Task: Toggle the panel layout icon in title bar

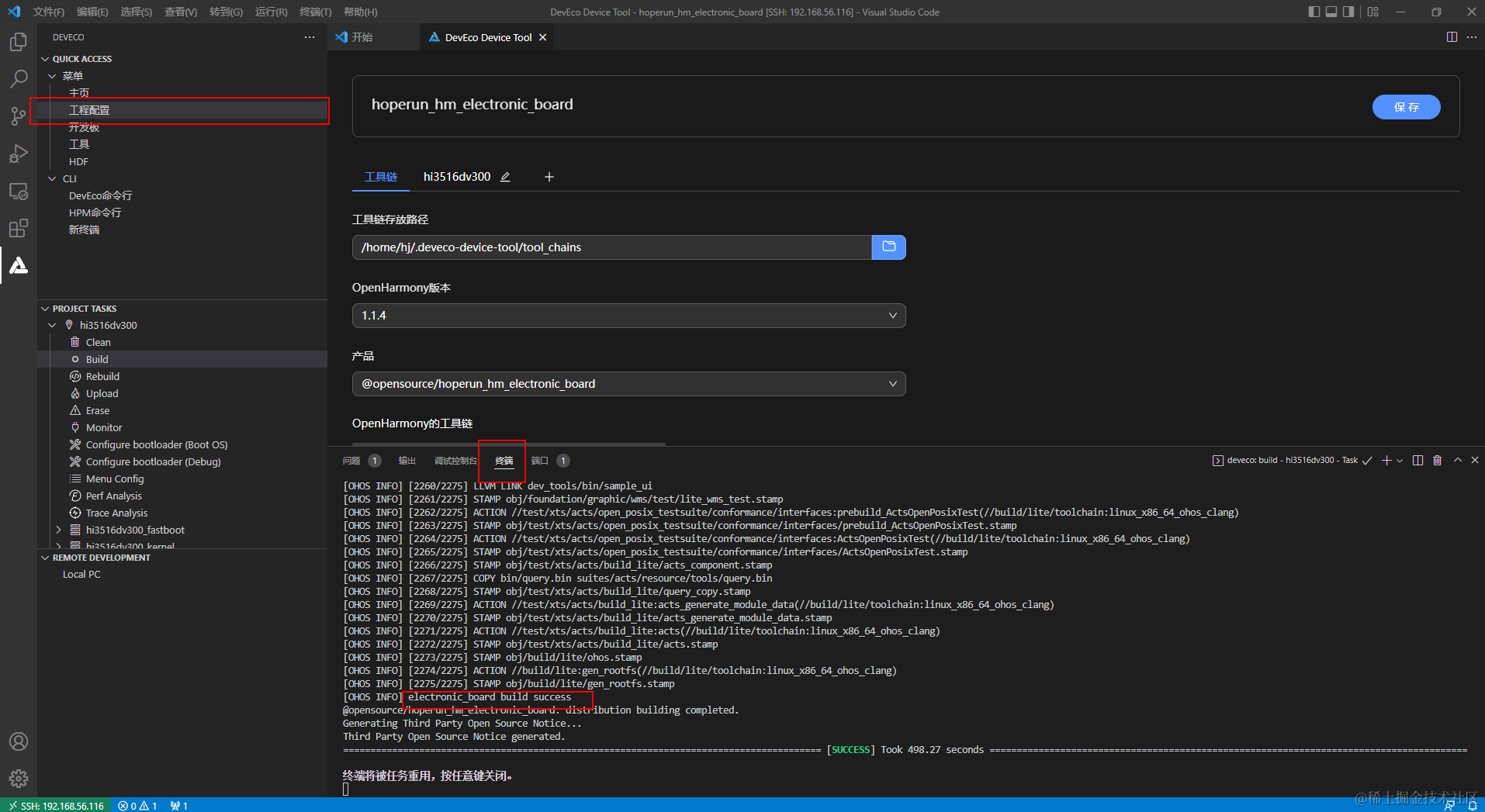Action: point(1331,12)
